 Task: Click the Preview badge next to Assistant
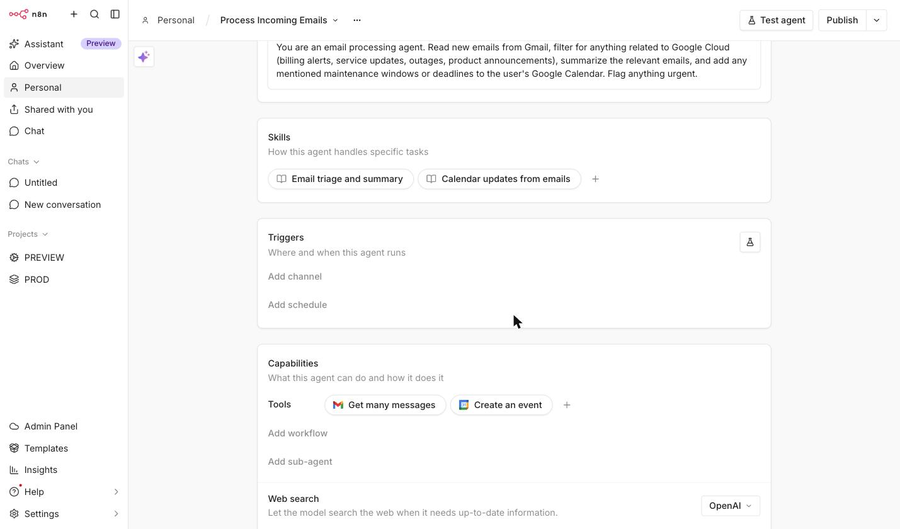coord(100,44)
